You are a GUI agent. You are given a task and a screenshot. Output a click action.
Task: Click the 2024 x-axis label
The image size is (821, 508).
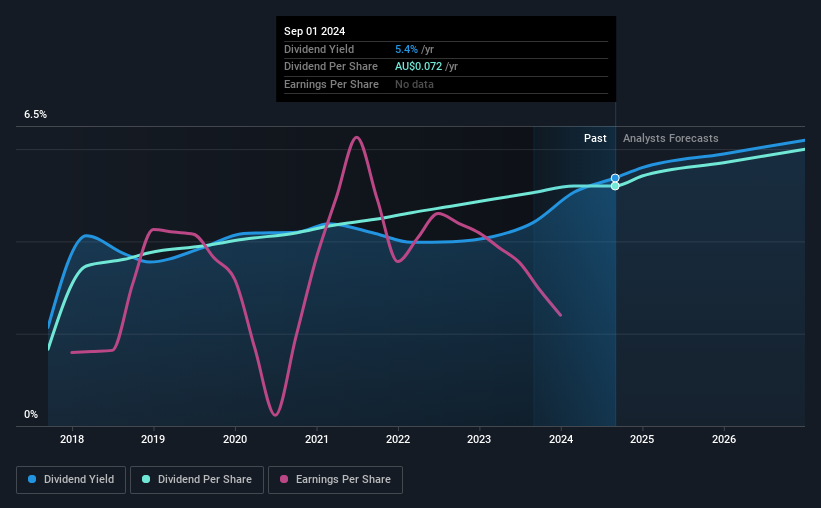561,439
